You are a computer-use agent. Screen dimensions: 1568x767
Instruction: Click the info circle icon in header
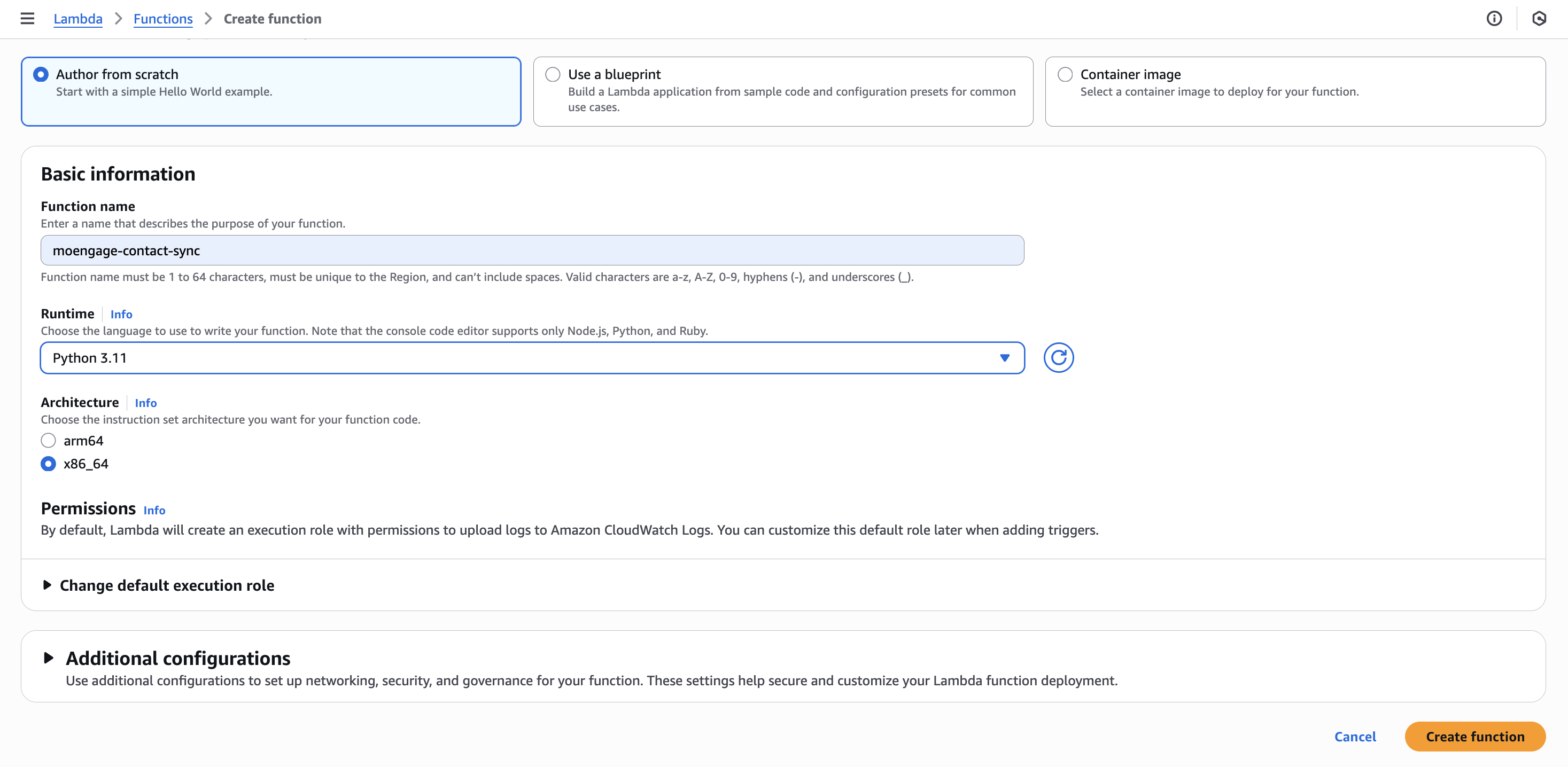1494,18
